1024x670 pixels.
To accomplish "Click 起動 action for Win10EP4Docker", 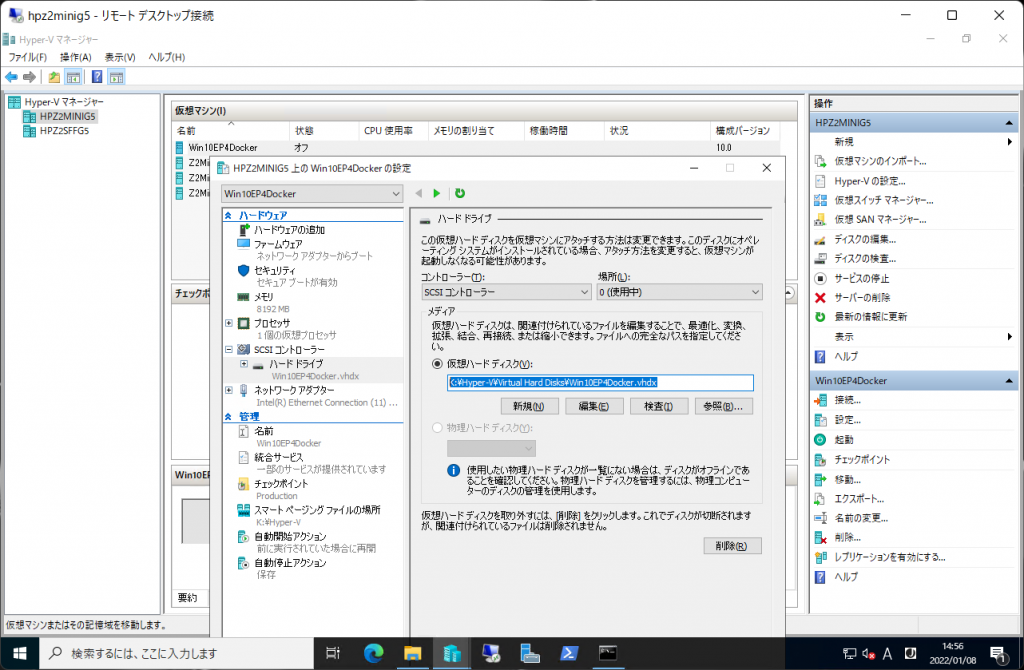I will pos(843,440).
